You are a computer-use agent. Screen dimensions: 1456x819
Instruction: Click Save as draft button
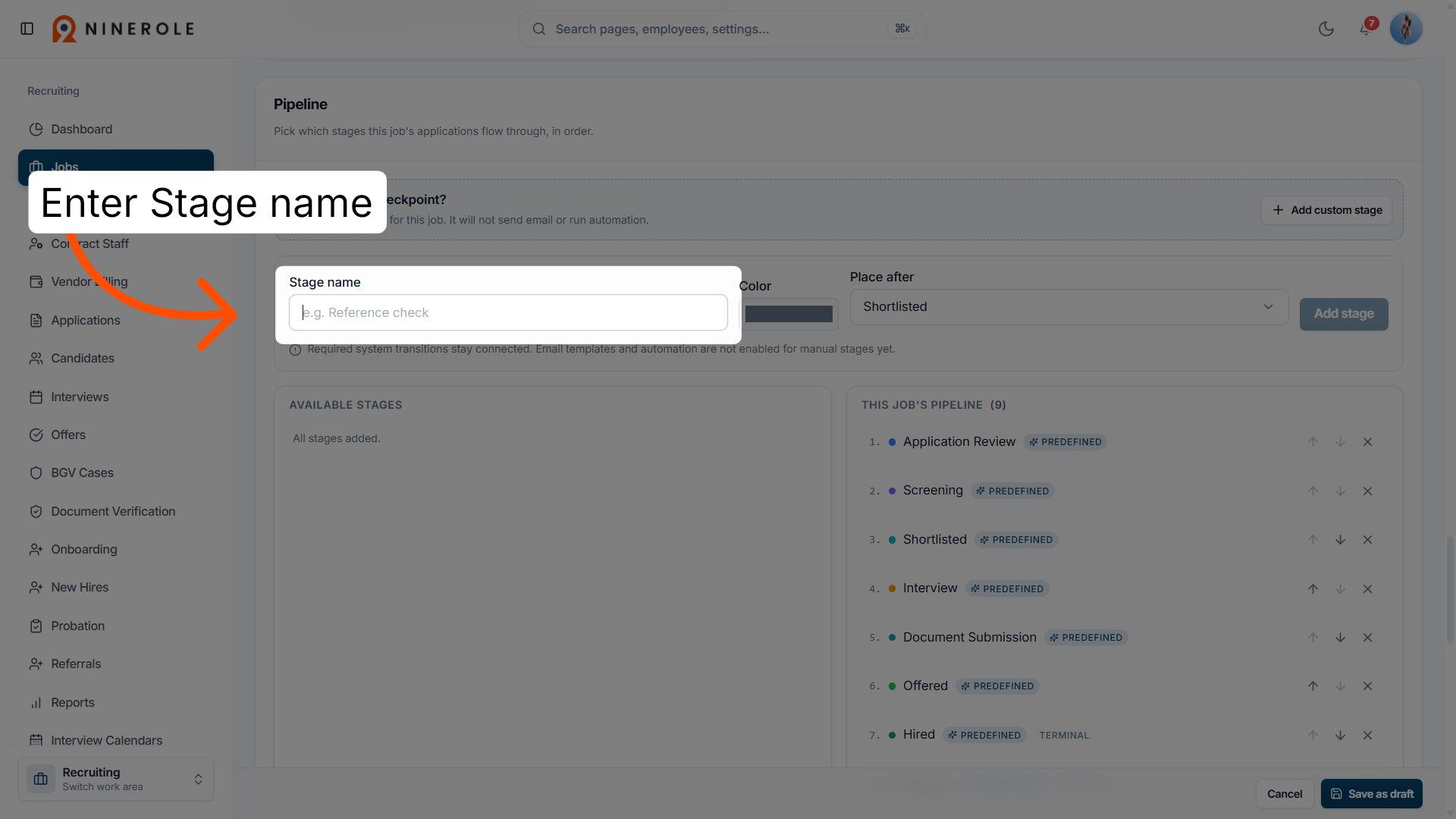[x=1372, y=794]
